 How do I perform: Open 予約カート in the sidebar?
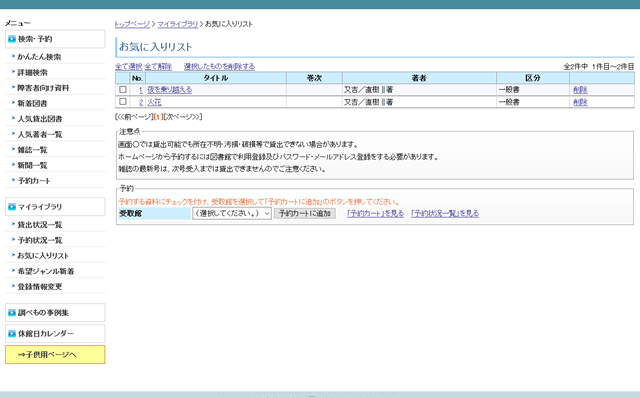click(34, 181)
